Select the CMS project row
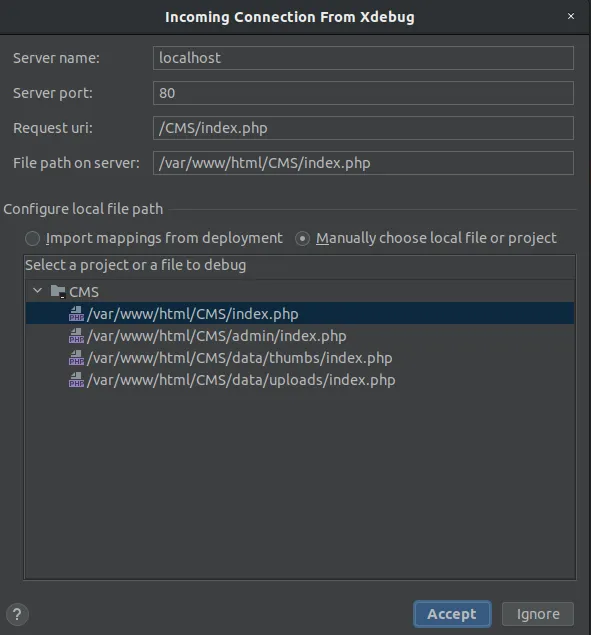591x635 pixels. click(x=300, y=292)
